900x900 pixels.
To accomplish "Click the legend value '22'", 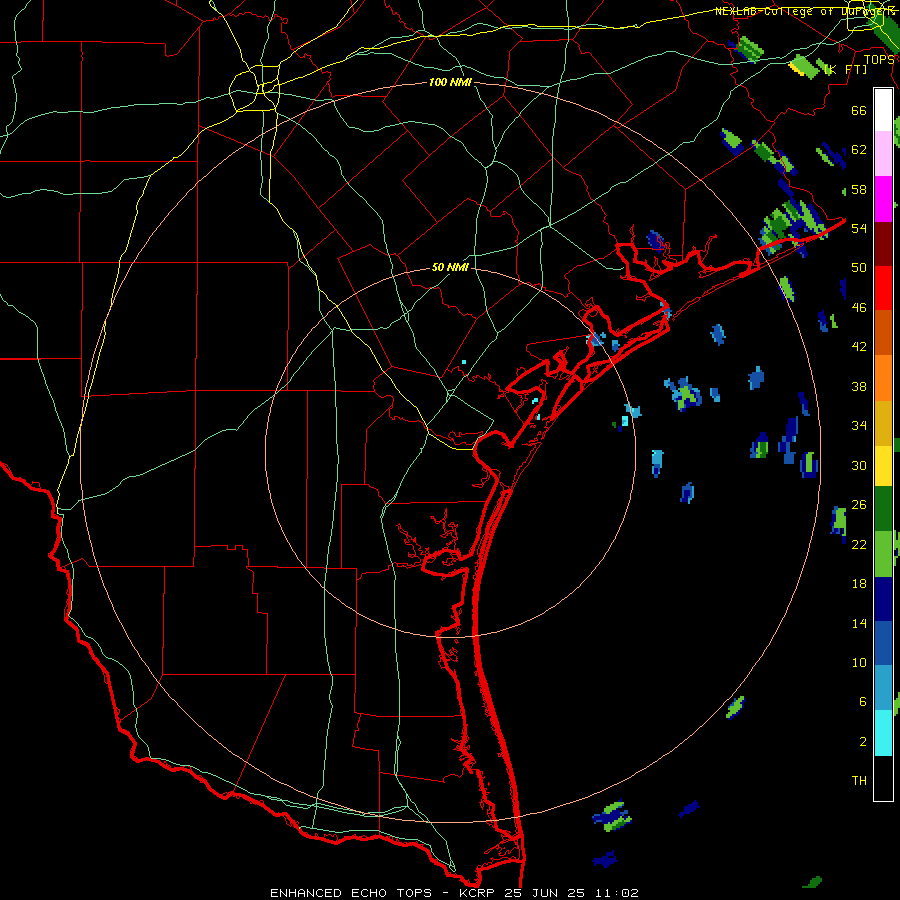I will tap(859, 544).
